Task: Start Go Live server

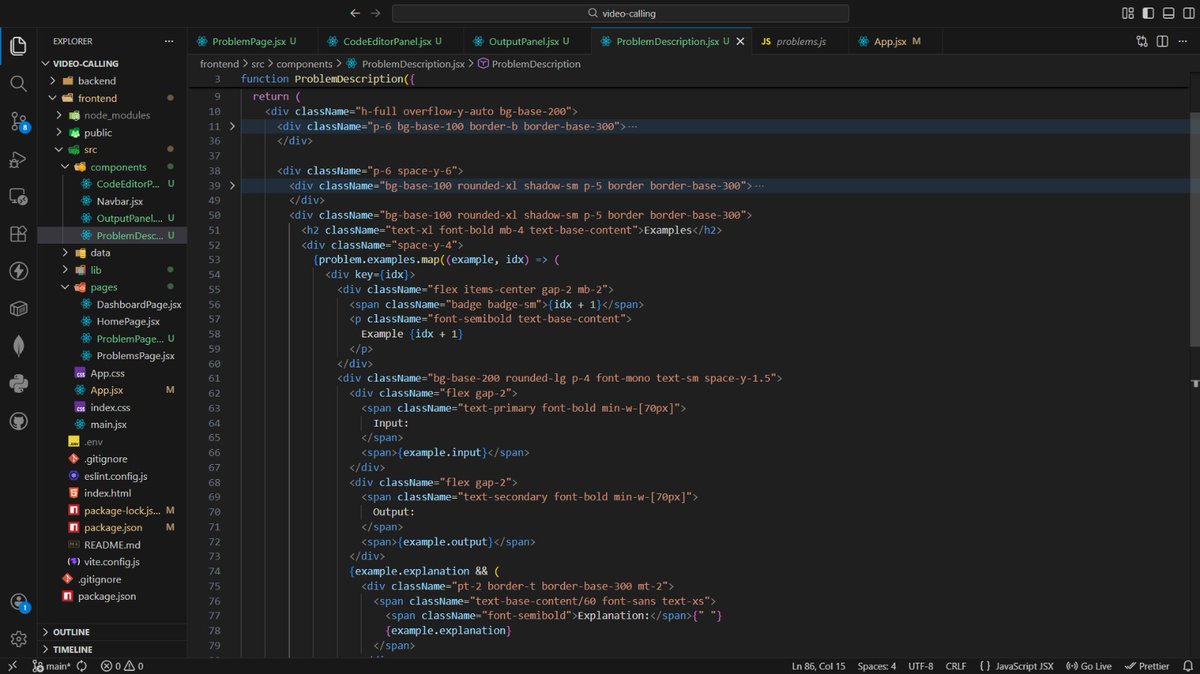Action: coord(1088,666)
